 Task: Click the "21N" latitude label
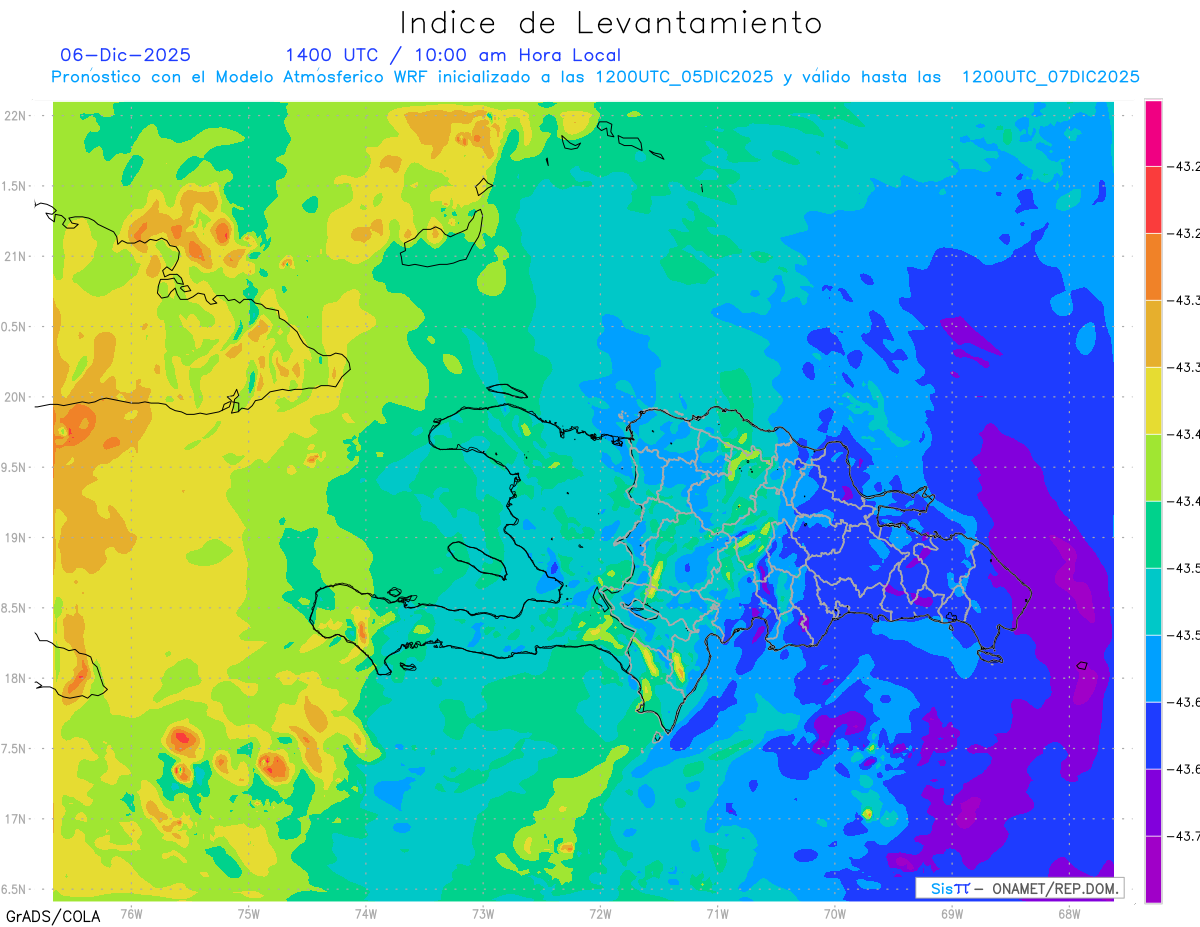tap(16, 257)
